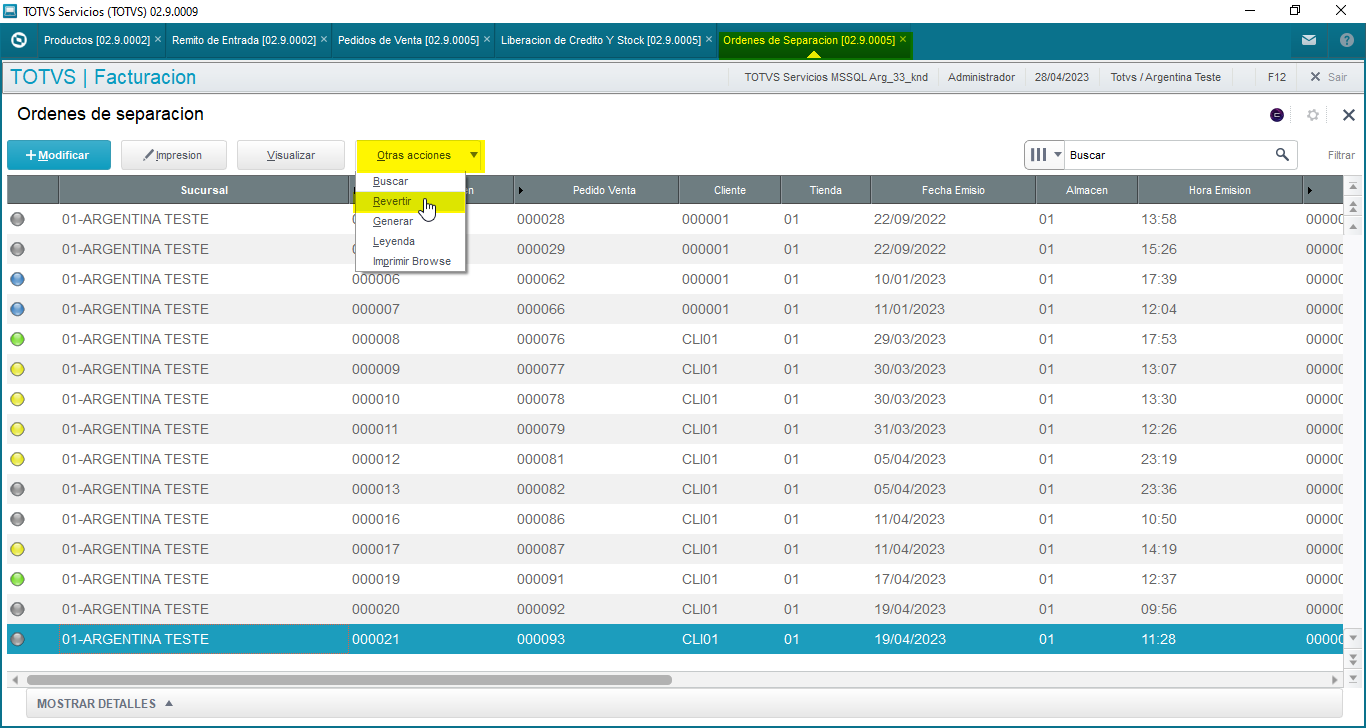Click the pencil icon in Impresion button
Viewport: 1366px width, 728px height.
pos(149,155)
